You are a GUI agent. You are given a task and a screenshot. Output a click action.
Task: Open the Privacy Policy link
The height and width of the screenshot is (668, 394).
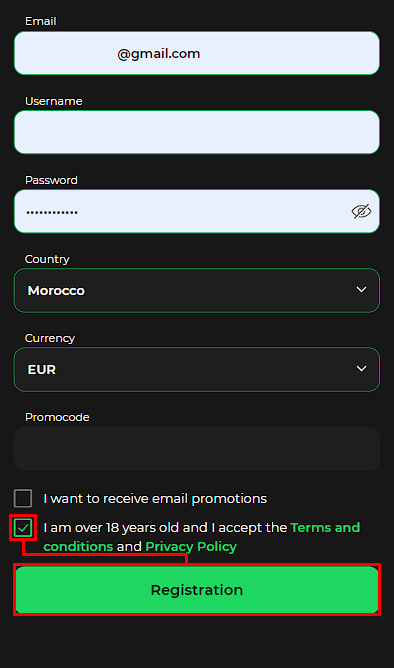pyautogui.click(x=191, y=546)
